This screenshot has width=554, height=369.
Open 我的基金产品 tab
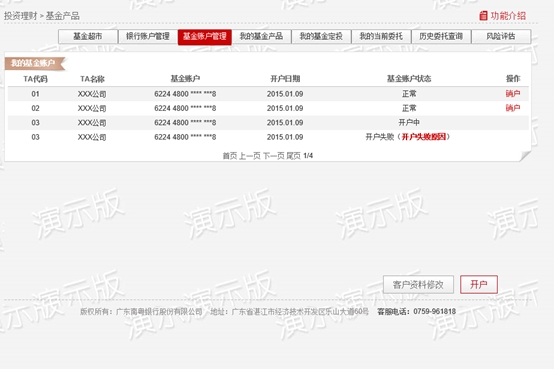(261, 36)
